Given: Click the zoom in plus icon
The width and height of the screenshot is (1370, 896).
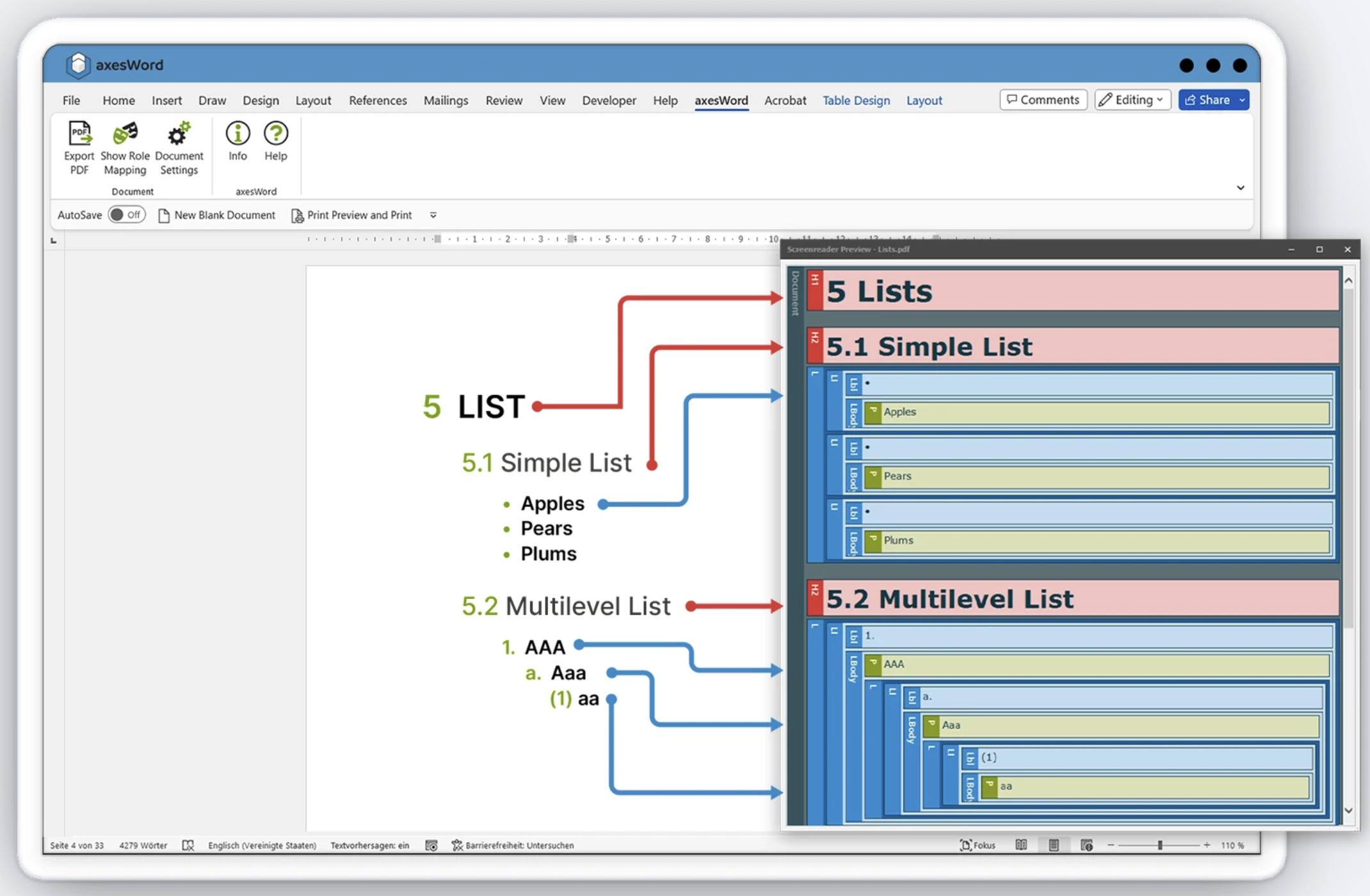Looking at the screenshot, I should [x=1207, y=845].
